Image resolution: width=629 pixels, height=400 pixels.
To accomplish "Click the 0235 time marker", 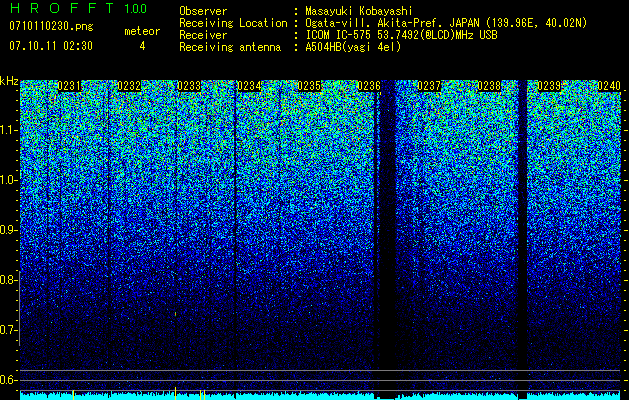I will (309, 86).
